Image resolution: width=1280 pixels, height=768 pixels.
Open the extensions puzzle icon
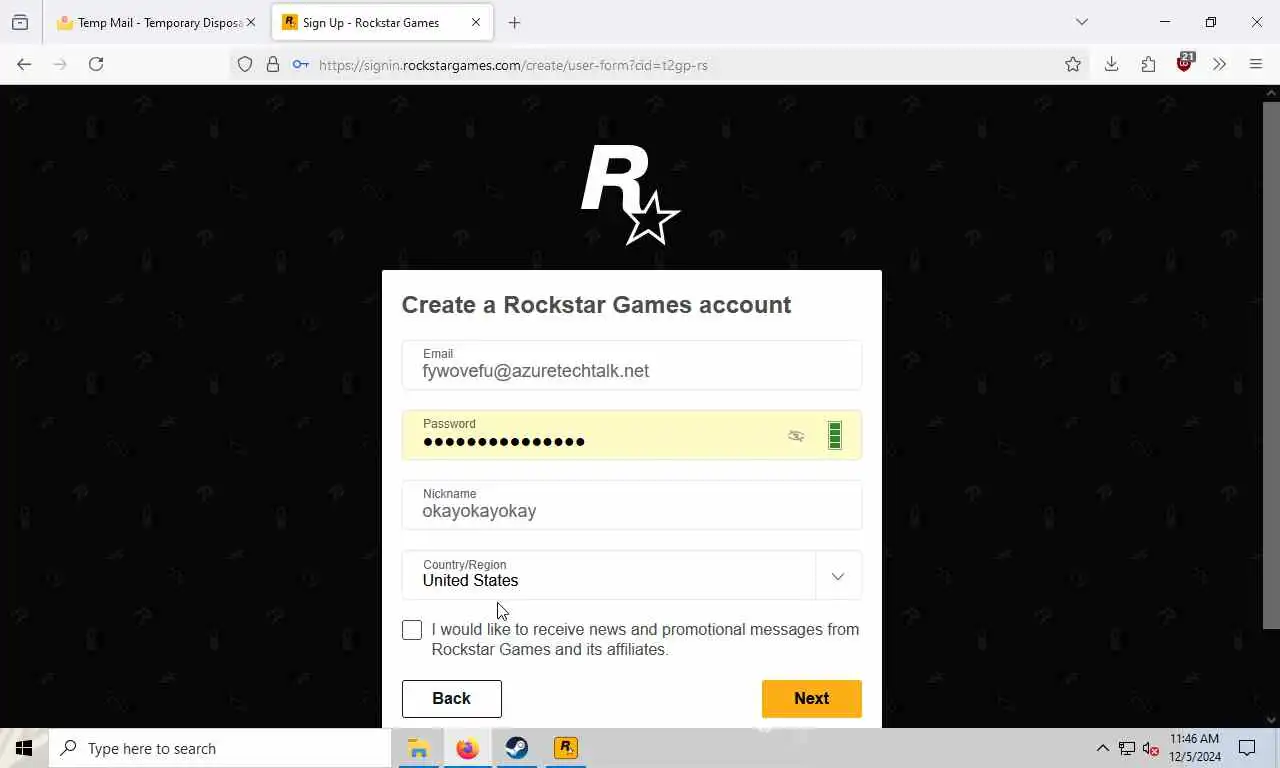click(x=1148, y=64)
